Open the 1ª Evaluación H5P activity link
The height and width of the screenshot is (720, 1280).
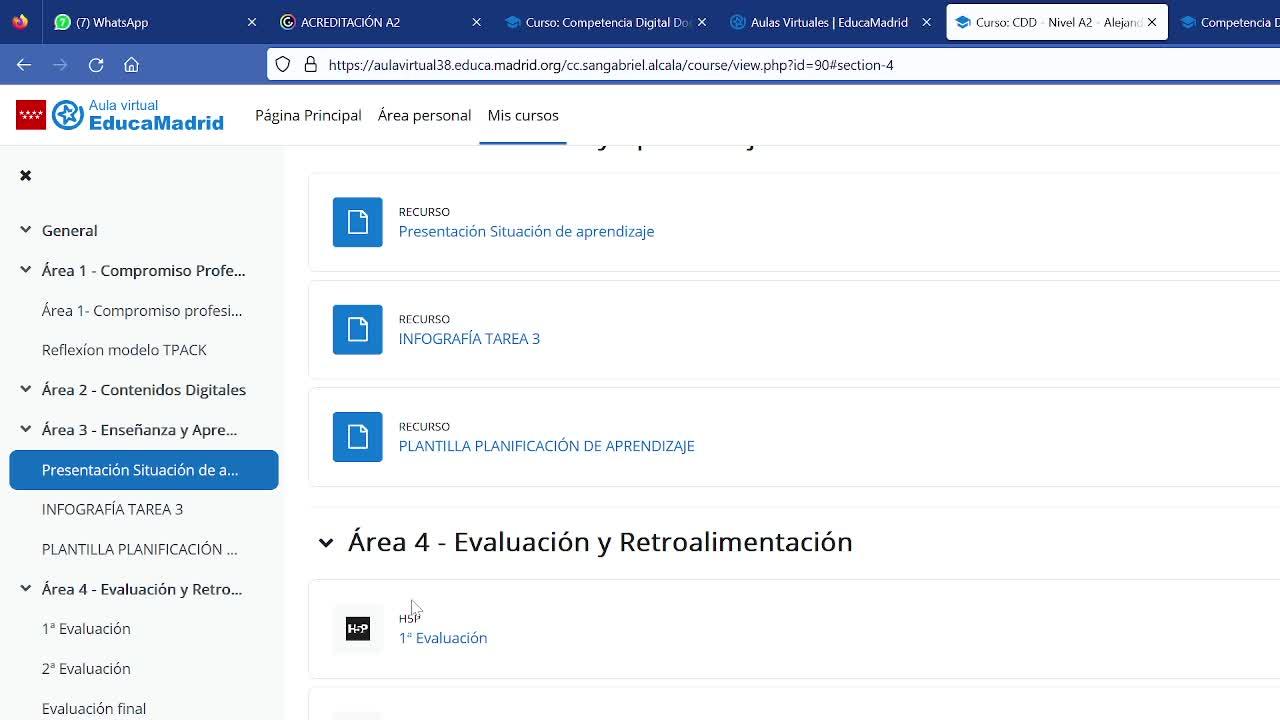pos(443,638)
